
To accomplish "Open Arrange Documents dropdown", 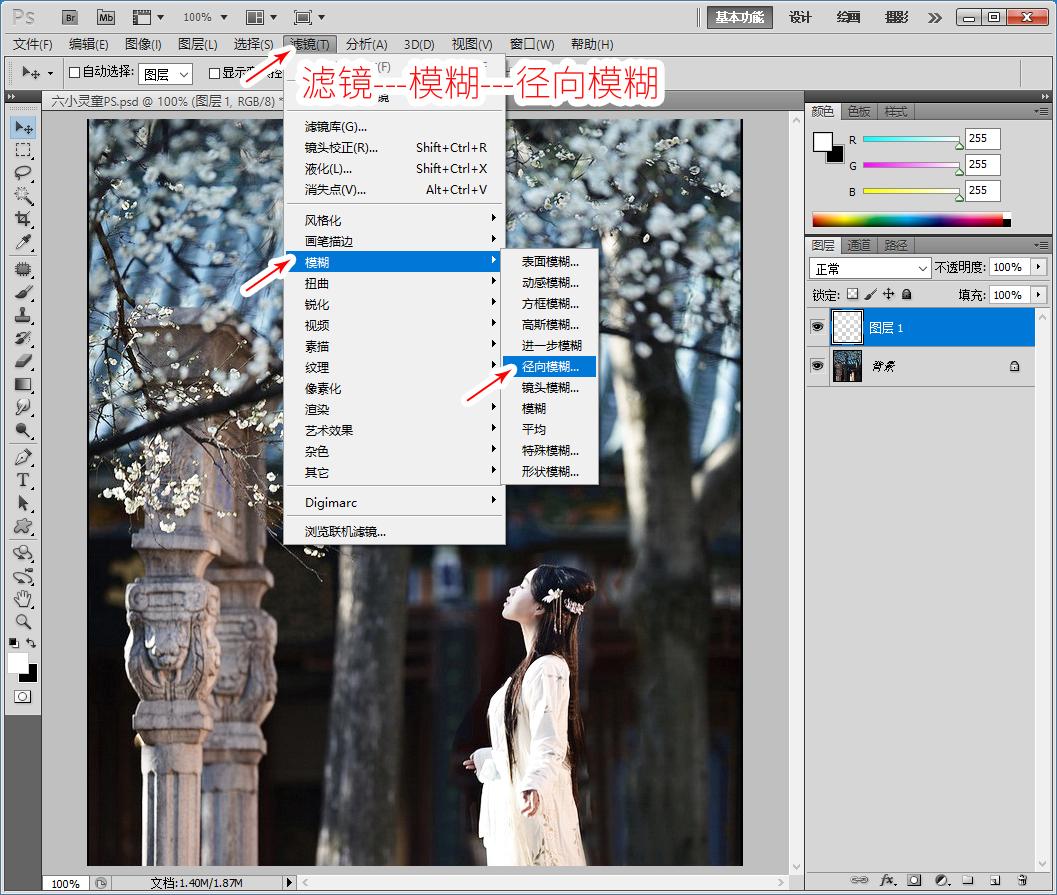I will point(262,17).
